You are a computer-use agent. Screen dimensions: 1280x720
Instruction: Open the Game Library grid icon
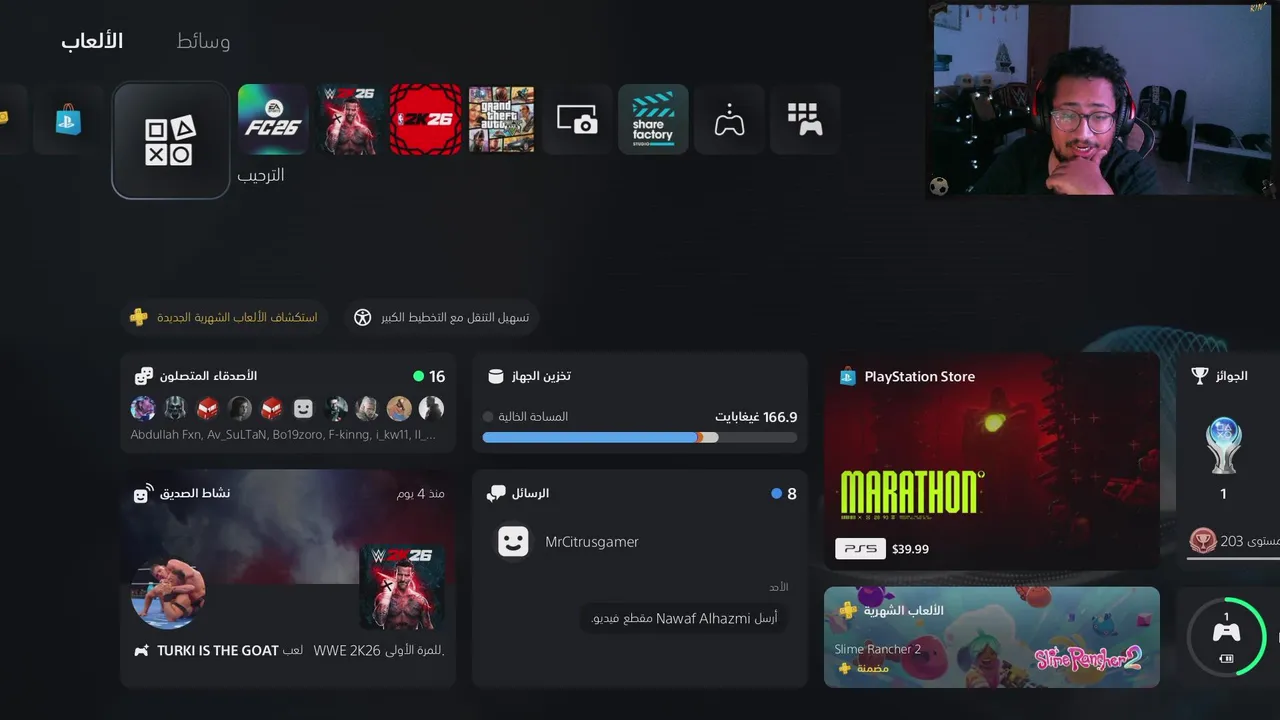pyautogui.click(x=805, y=119)
